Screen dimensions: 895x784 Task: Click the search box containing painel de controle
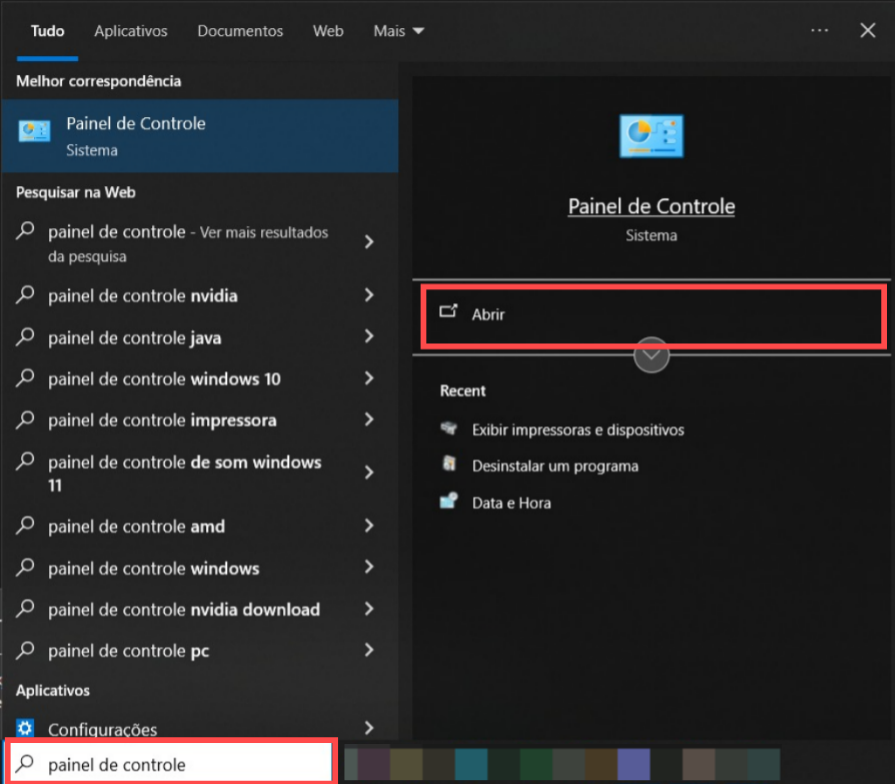pyautogui.click(x=171, y=763)
